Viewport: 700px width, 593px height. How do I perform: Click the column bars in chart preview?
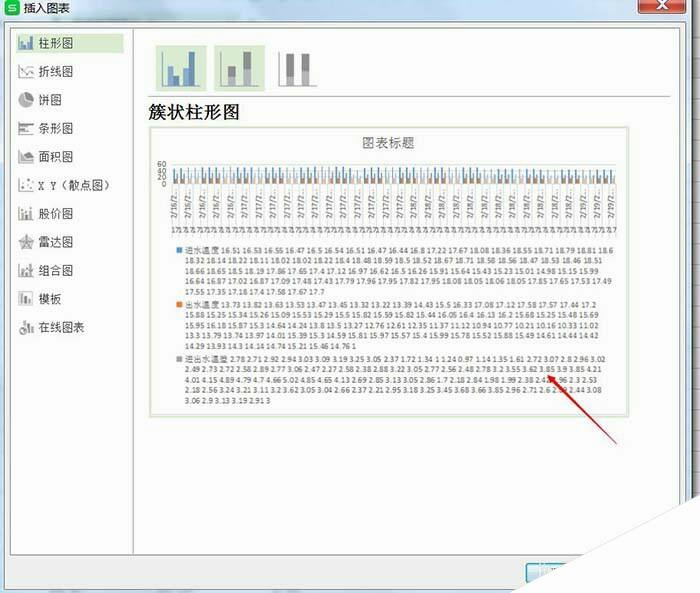click(394, 175)
